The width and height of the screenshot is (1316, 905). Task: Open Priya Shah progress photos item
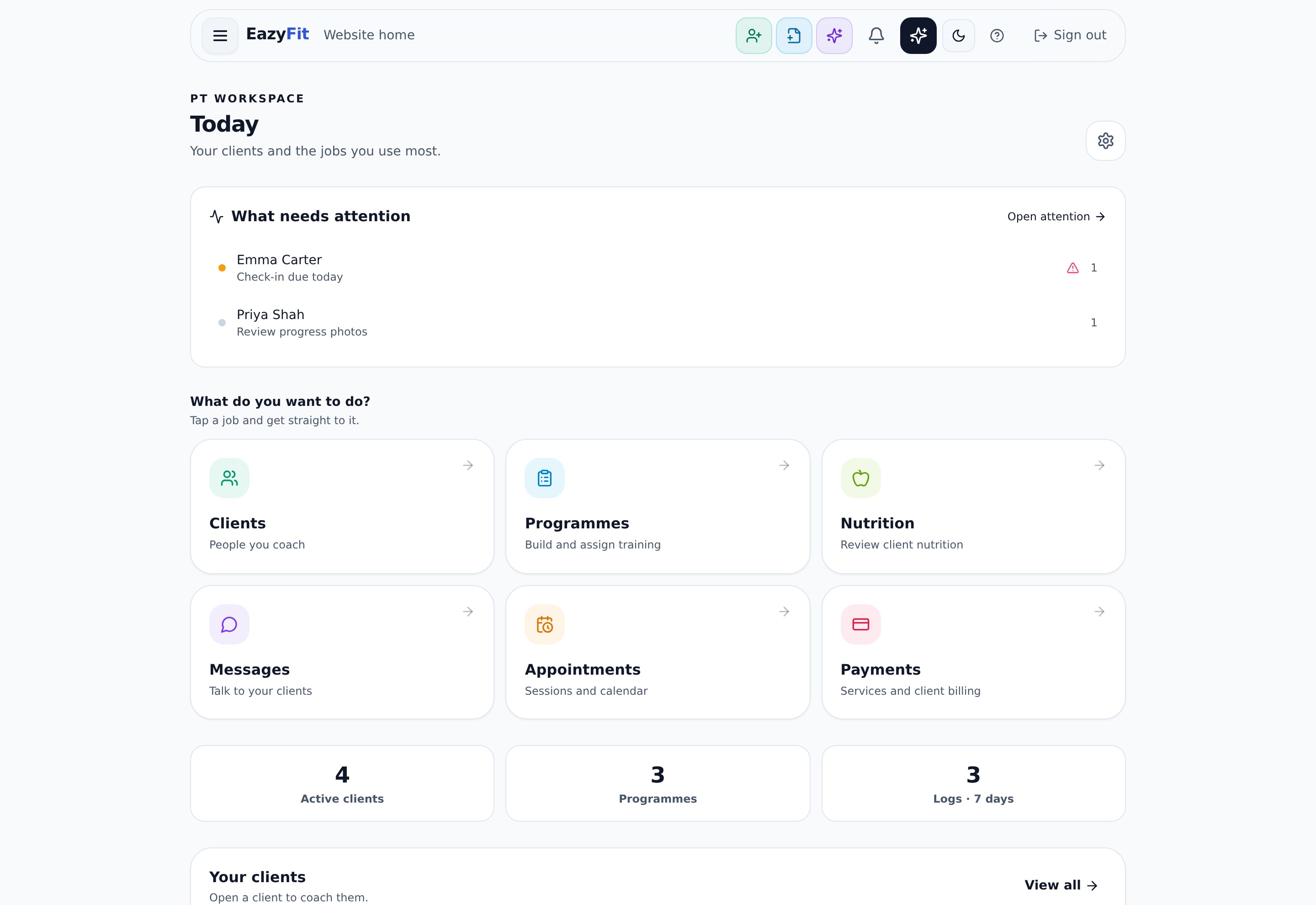[658, 323]
